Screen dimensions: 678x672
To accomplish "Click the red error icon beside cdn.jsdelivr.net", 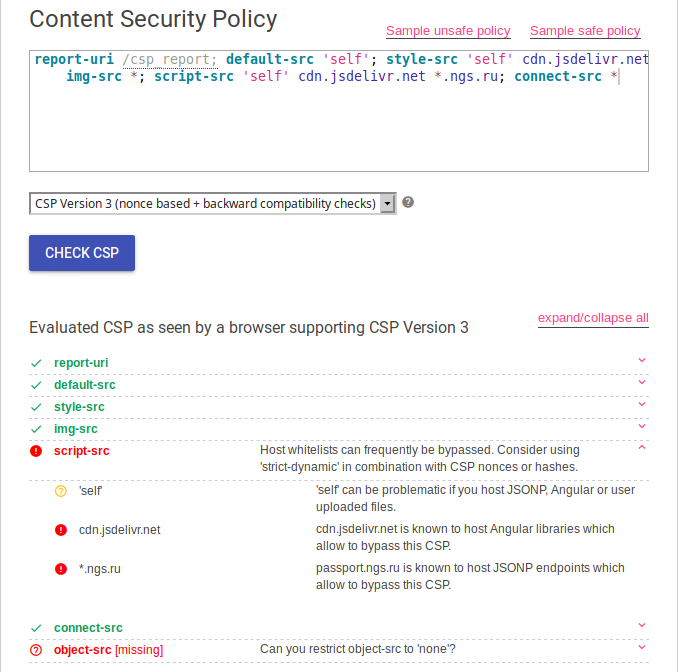I will (x=61, y=530).
